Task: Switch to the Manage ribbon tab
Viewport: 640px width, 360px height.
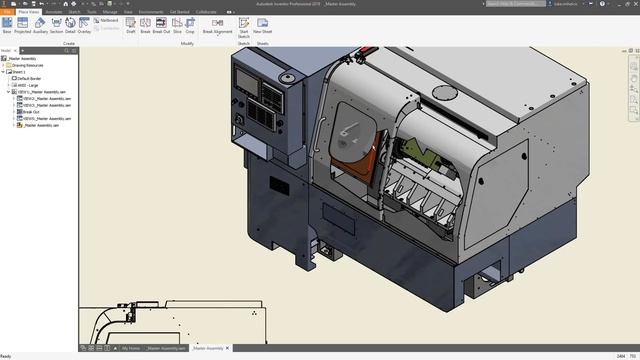Action: (110, 12)
